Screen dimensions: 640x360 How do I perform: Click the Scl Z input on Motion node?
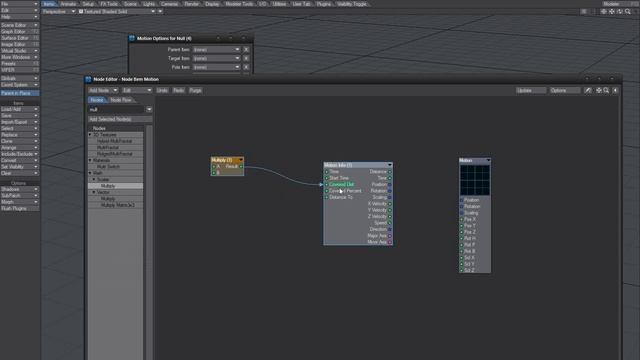pos(462,270)
